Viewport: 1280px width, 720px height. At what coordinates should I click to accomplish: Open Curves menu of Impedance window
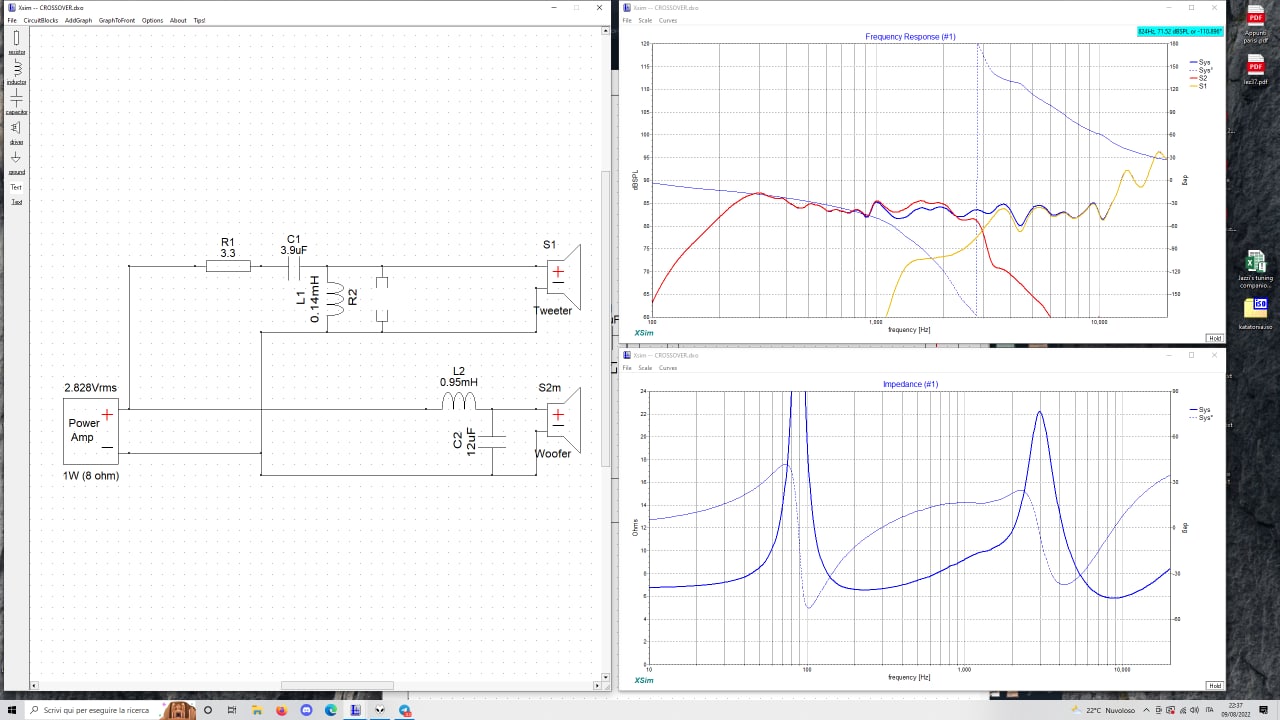667,367
